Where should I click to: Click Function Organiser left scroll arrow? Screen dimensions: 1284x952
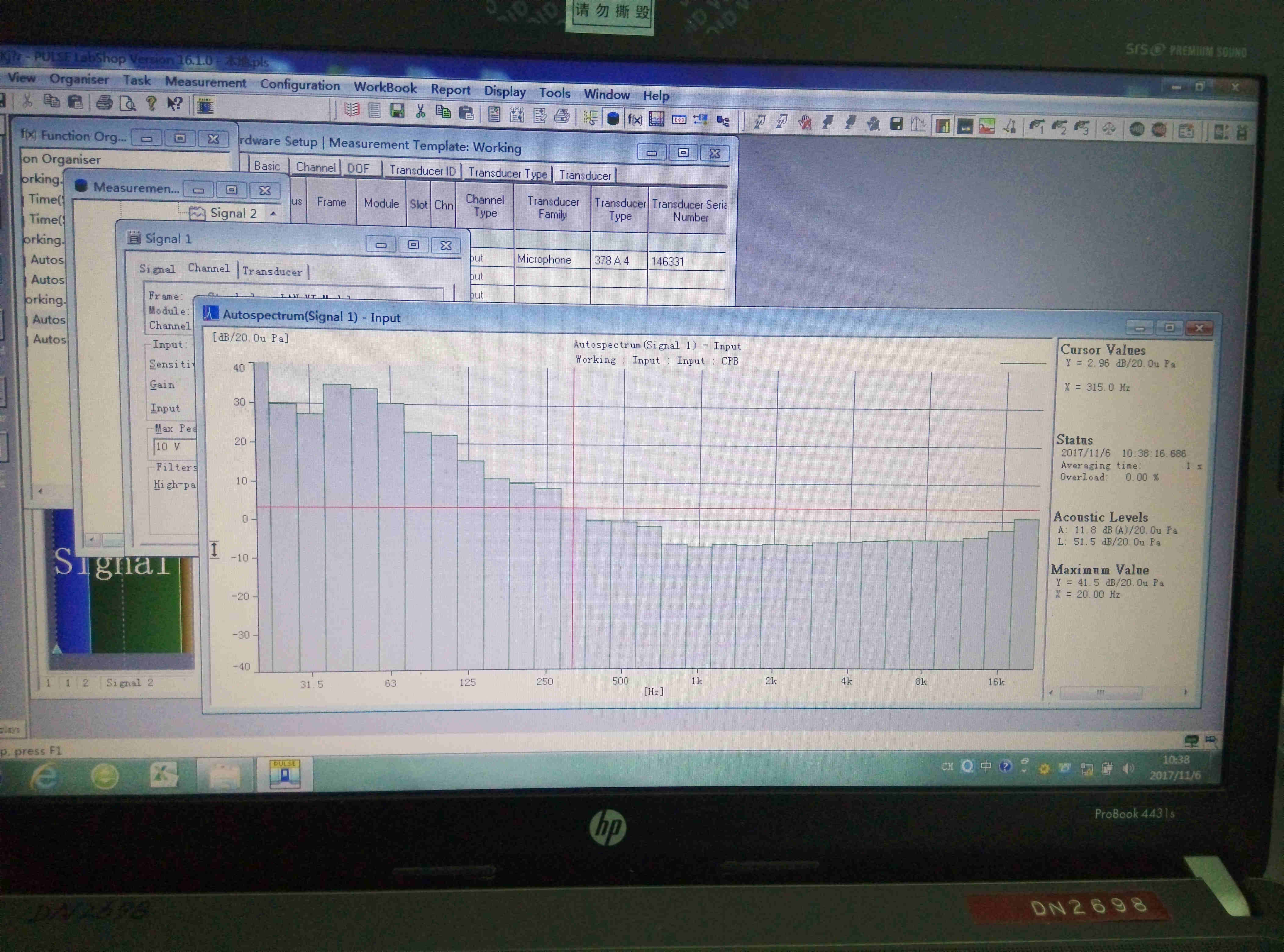click(x=40, y=492)
